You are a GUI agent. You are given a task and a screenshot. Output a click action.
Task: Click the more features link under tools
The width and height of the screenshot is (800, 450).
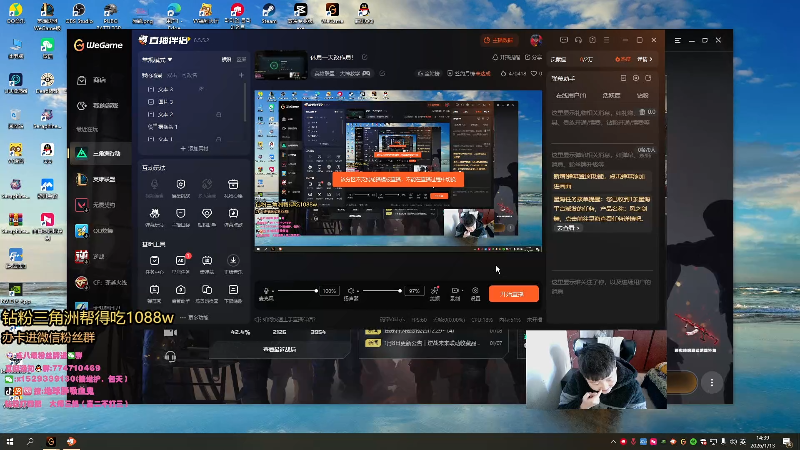pyautogui.click(x=194, y=317)
